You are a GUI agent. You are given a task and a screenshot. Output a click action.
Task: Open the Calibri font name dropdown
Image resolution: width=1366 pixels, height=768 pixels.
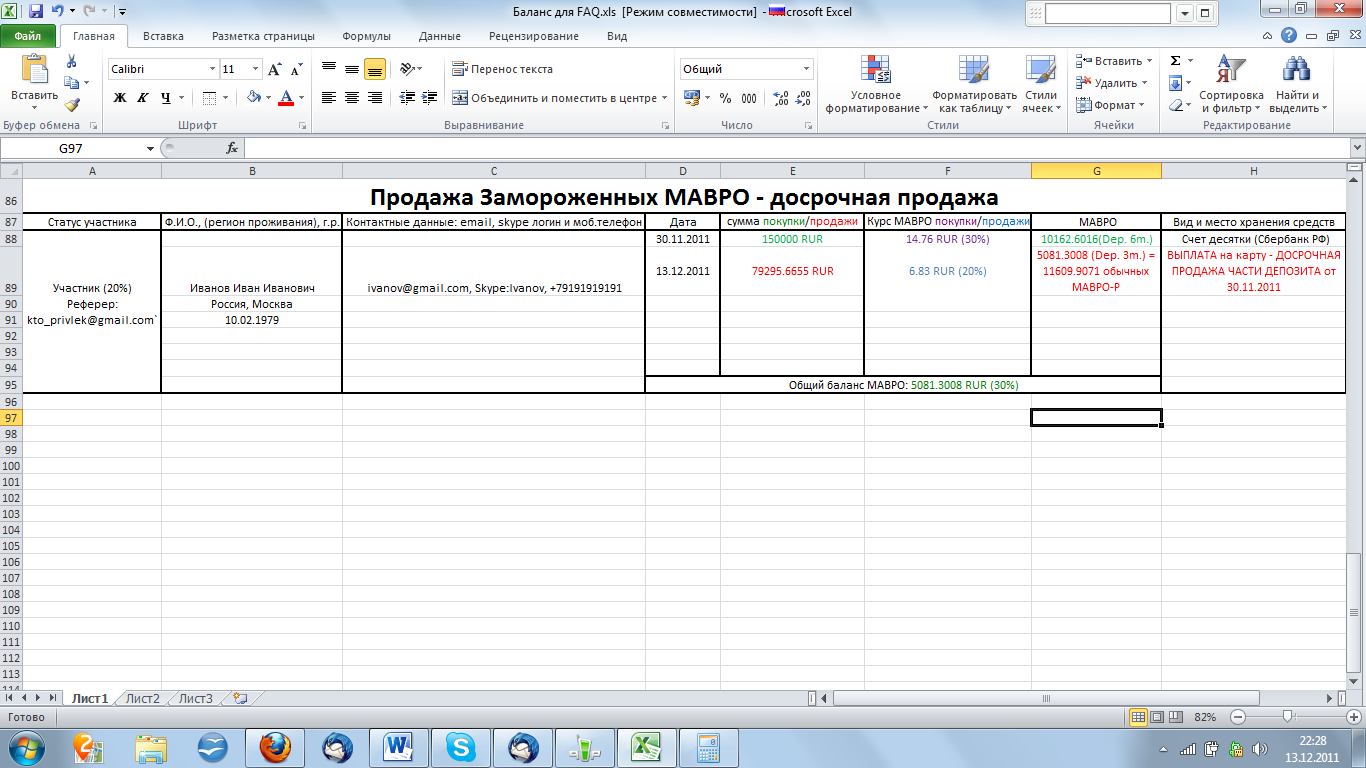pyautogui.click(x=212, y=69)
